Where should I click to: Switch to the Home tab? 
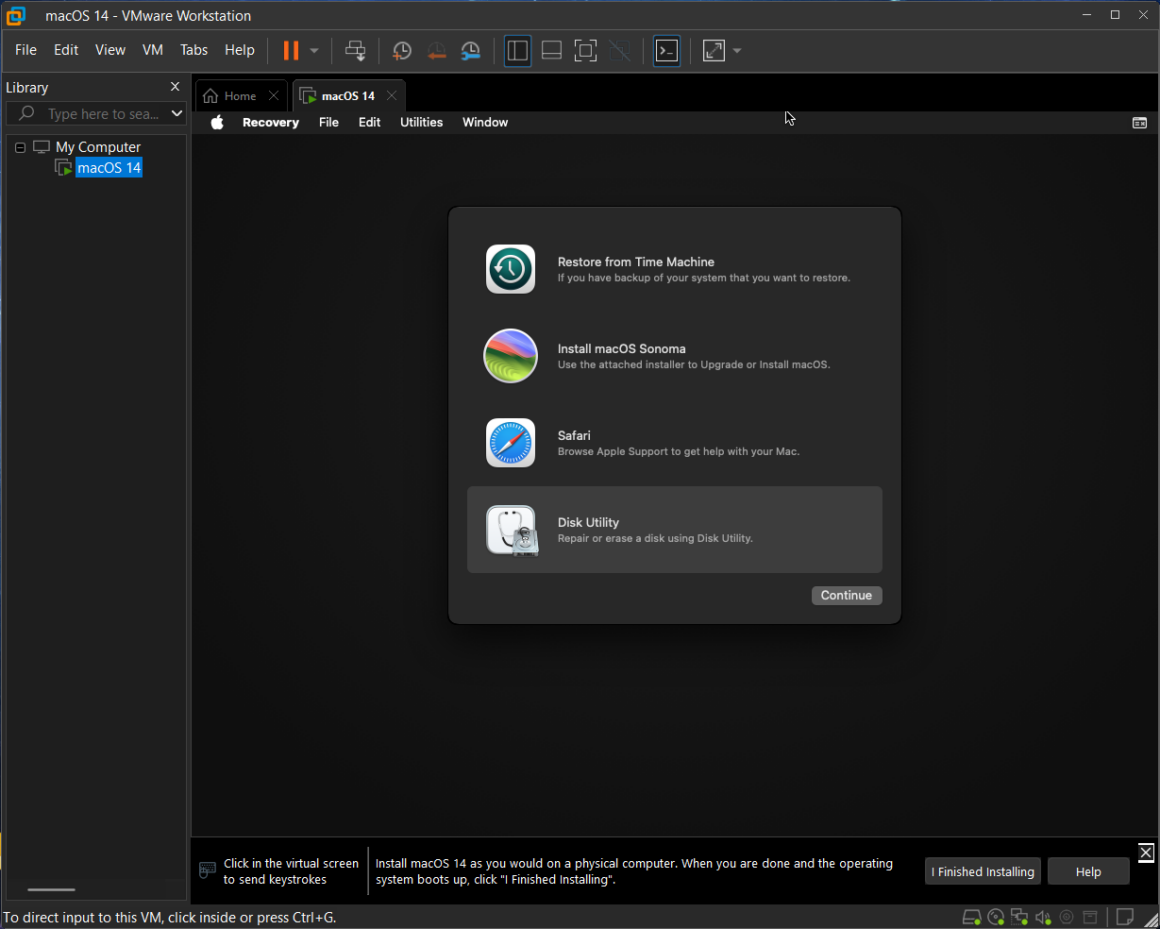[x=240, y=96]
